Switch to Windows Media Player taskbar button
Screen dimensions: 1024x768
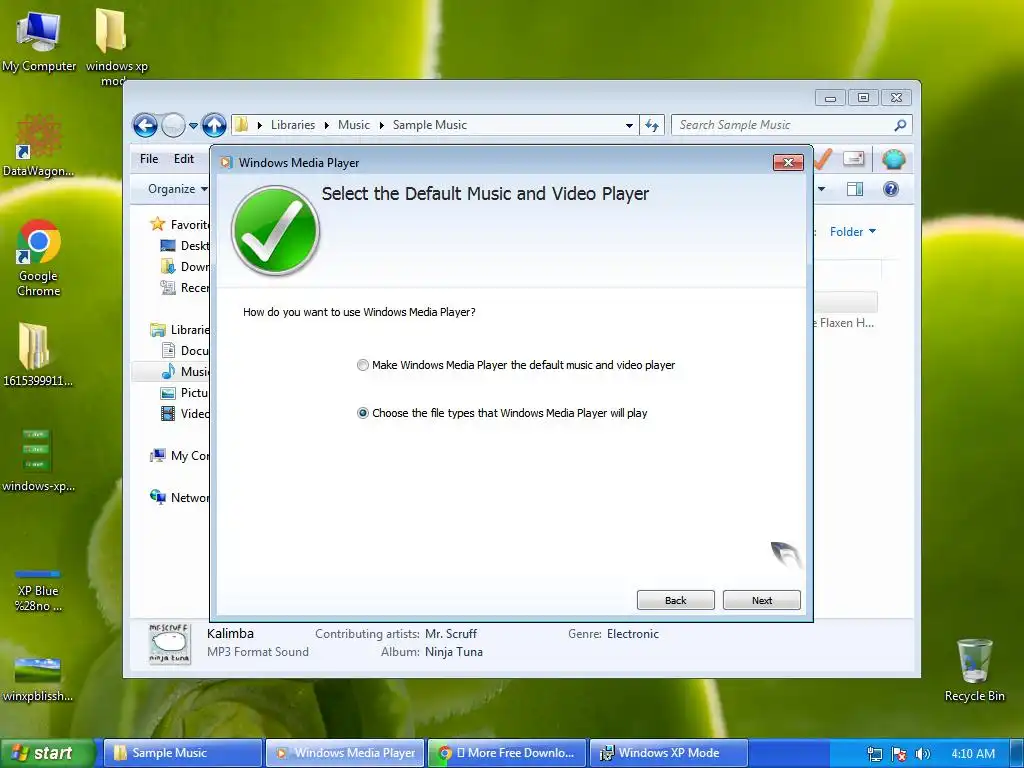345,753
